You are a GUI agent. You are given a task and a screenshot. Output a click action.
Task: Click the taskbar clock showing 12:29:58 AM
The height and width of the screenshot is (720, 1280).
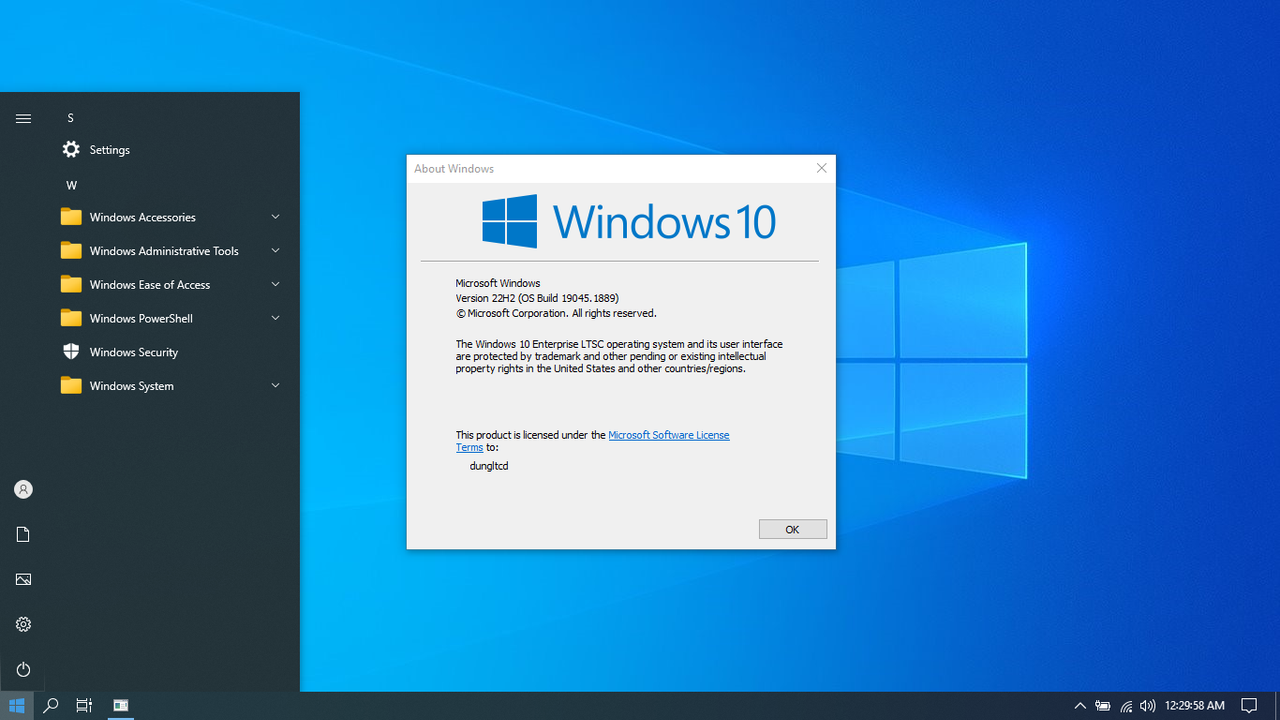(x=1194, y=706)
